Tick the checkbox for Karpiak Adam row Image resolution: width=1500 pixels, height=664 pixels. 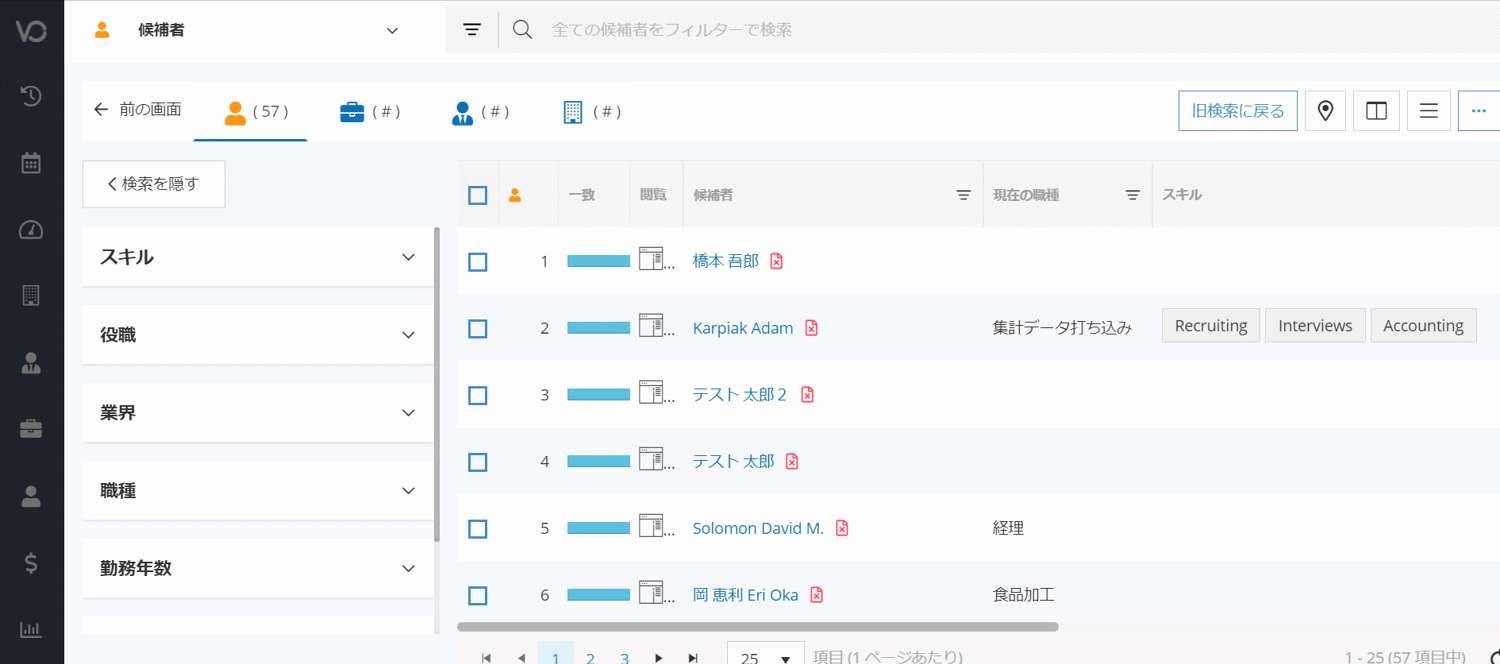point(478,328)
